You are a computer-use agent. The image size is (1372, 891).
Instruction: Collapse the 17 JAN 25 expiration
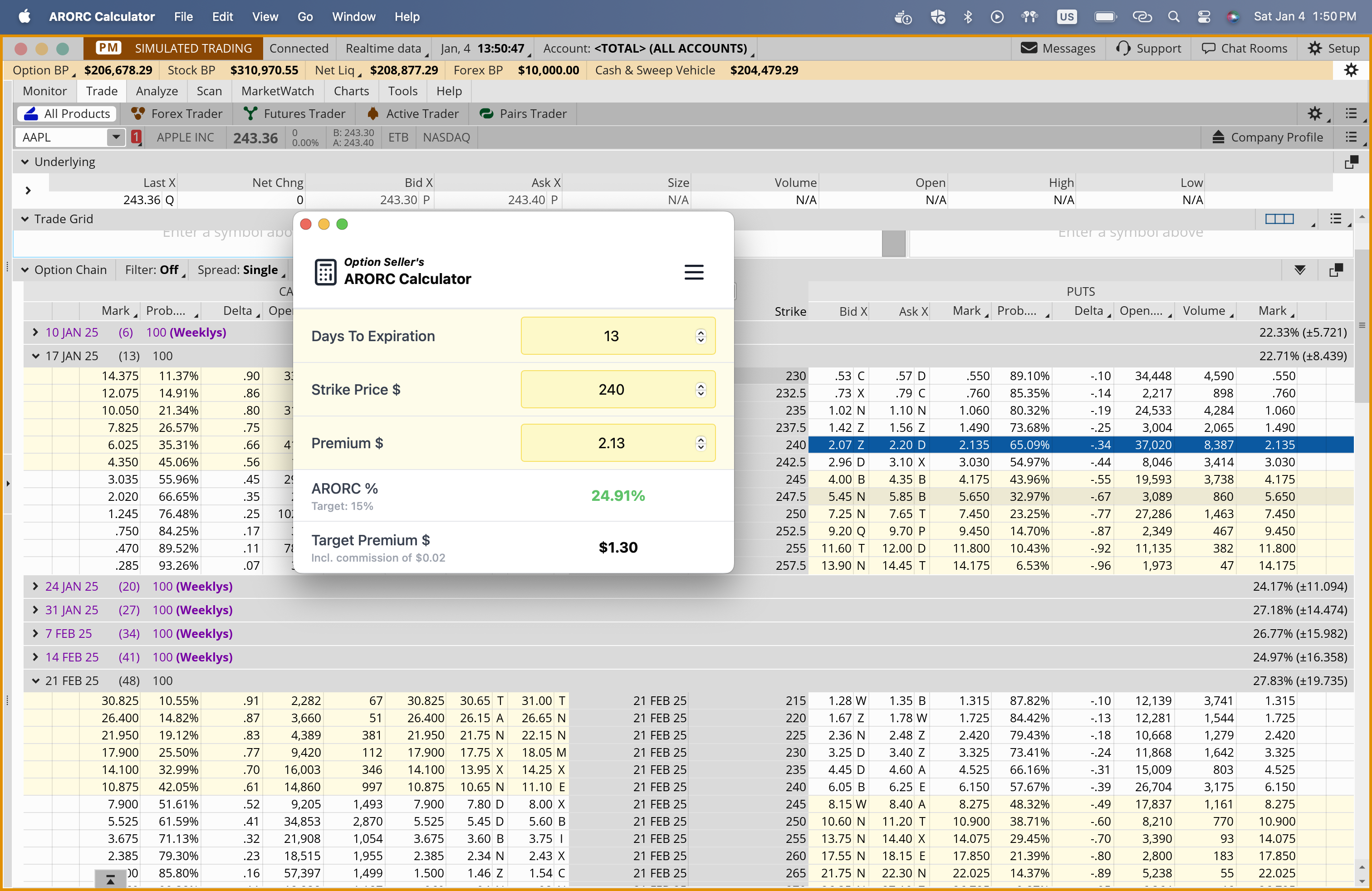point(35,356)
